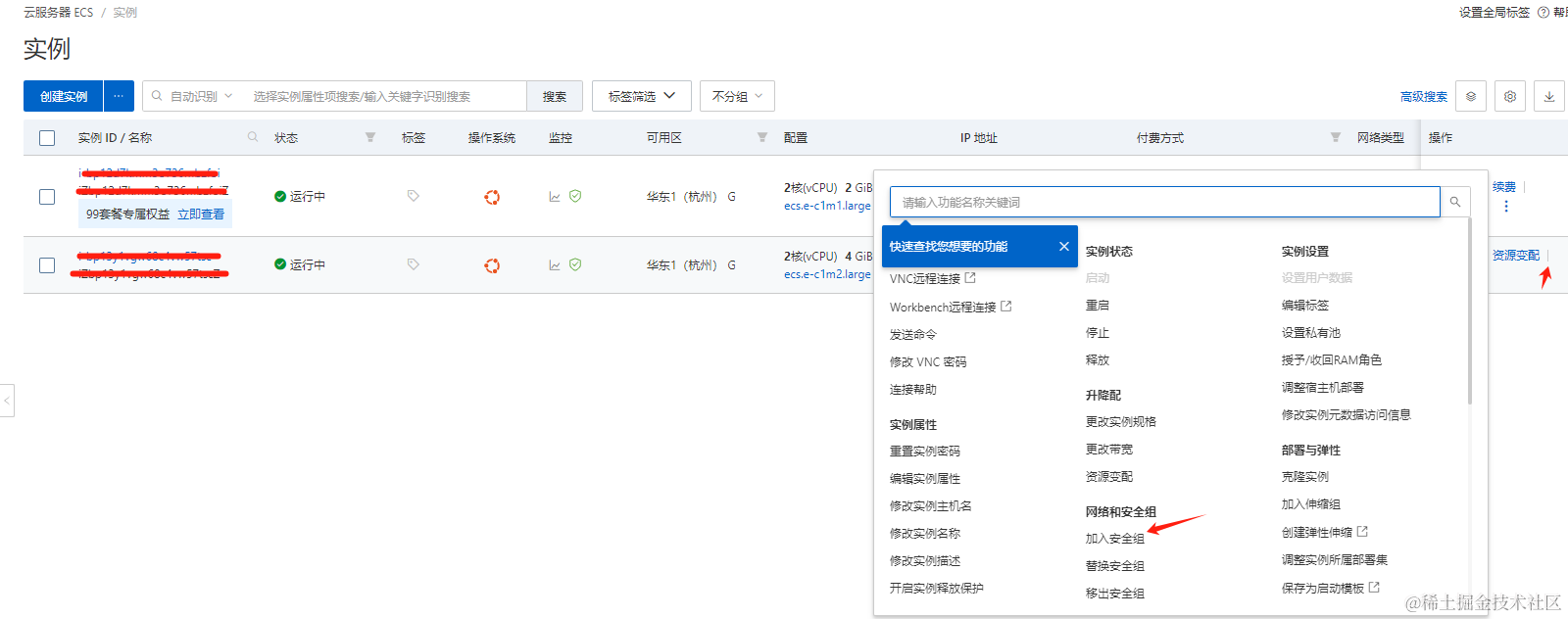The width and height of the screenshot is (1568, 619).
Task: Click the tag icon in the ecs.e-c1m2.large row
Action: tap(414, 264)
